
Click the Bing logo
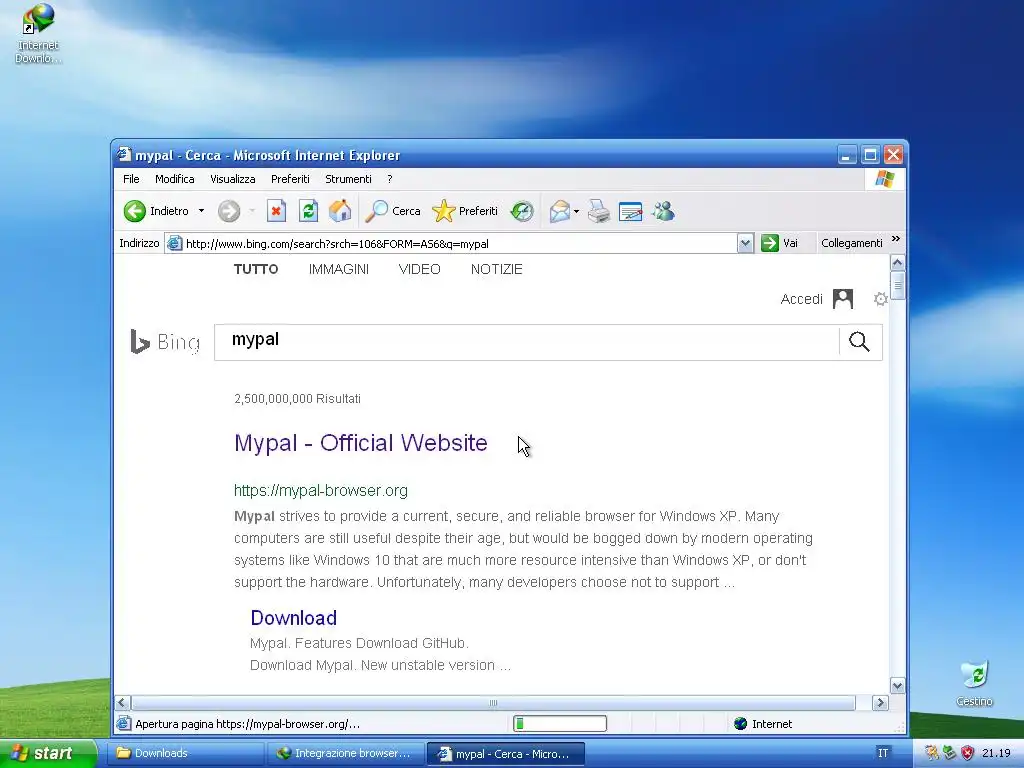(x=165, y=342)
